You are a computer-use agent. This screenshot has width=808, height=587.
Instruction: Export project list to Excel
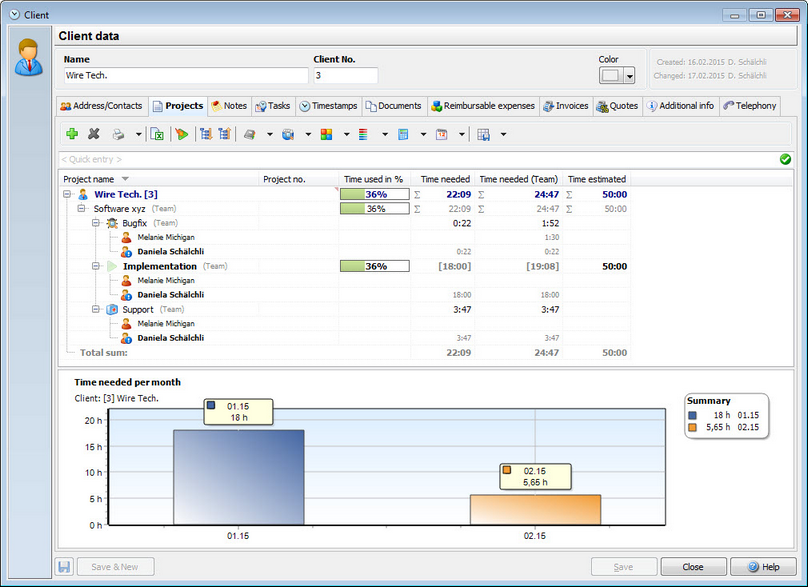[157, 135]
